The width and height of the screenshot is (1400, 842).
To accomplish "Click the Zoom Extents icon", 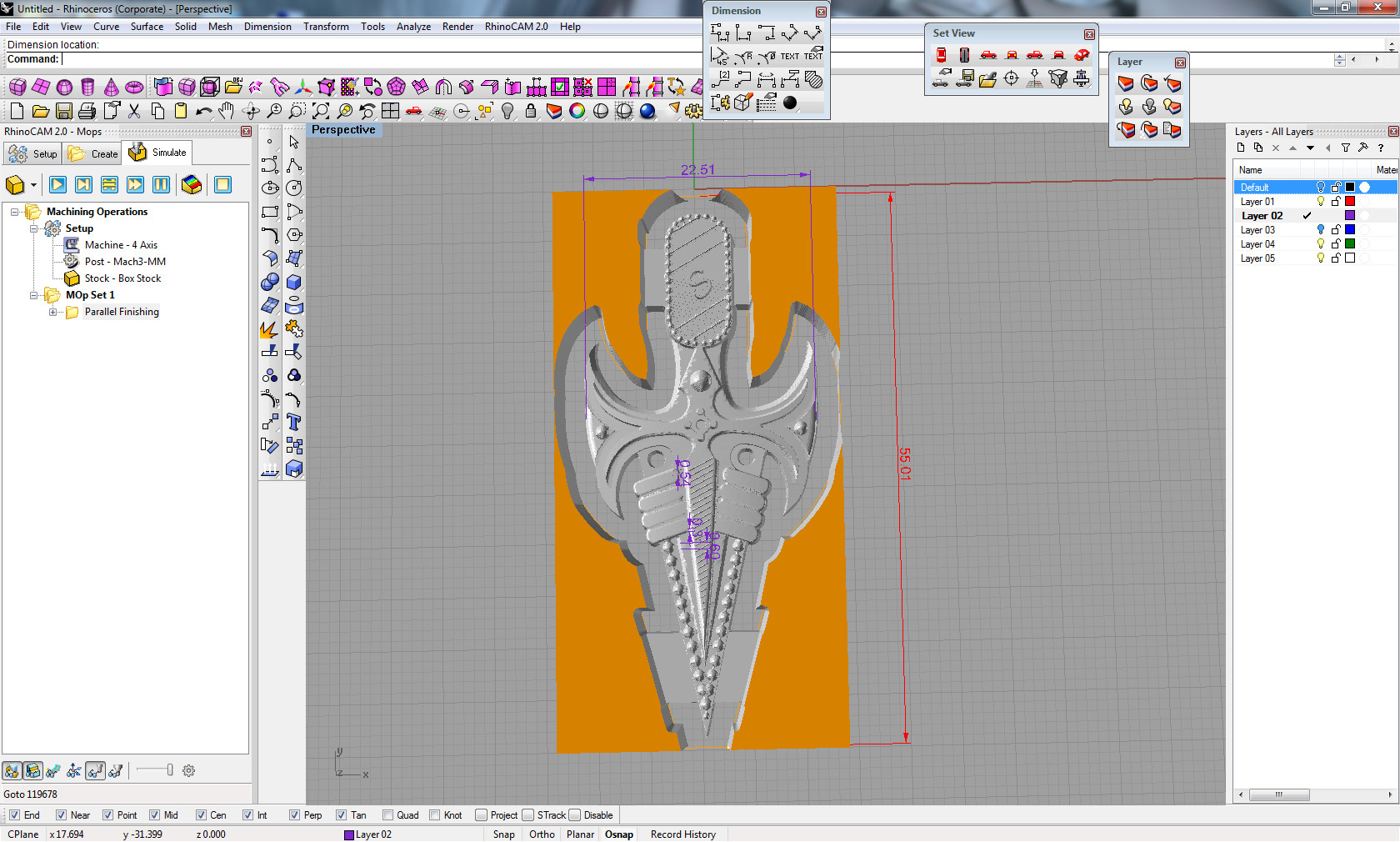I will click(321, 111).
